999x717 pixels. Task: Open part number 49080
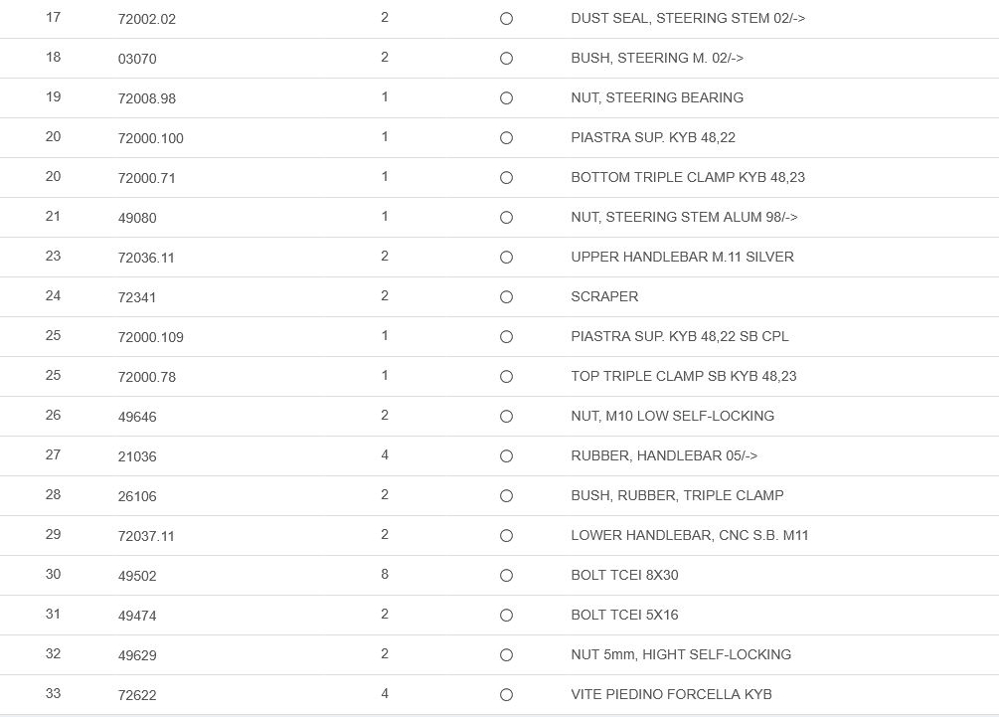pos(137,218)
